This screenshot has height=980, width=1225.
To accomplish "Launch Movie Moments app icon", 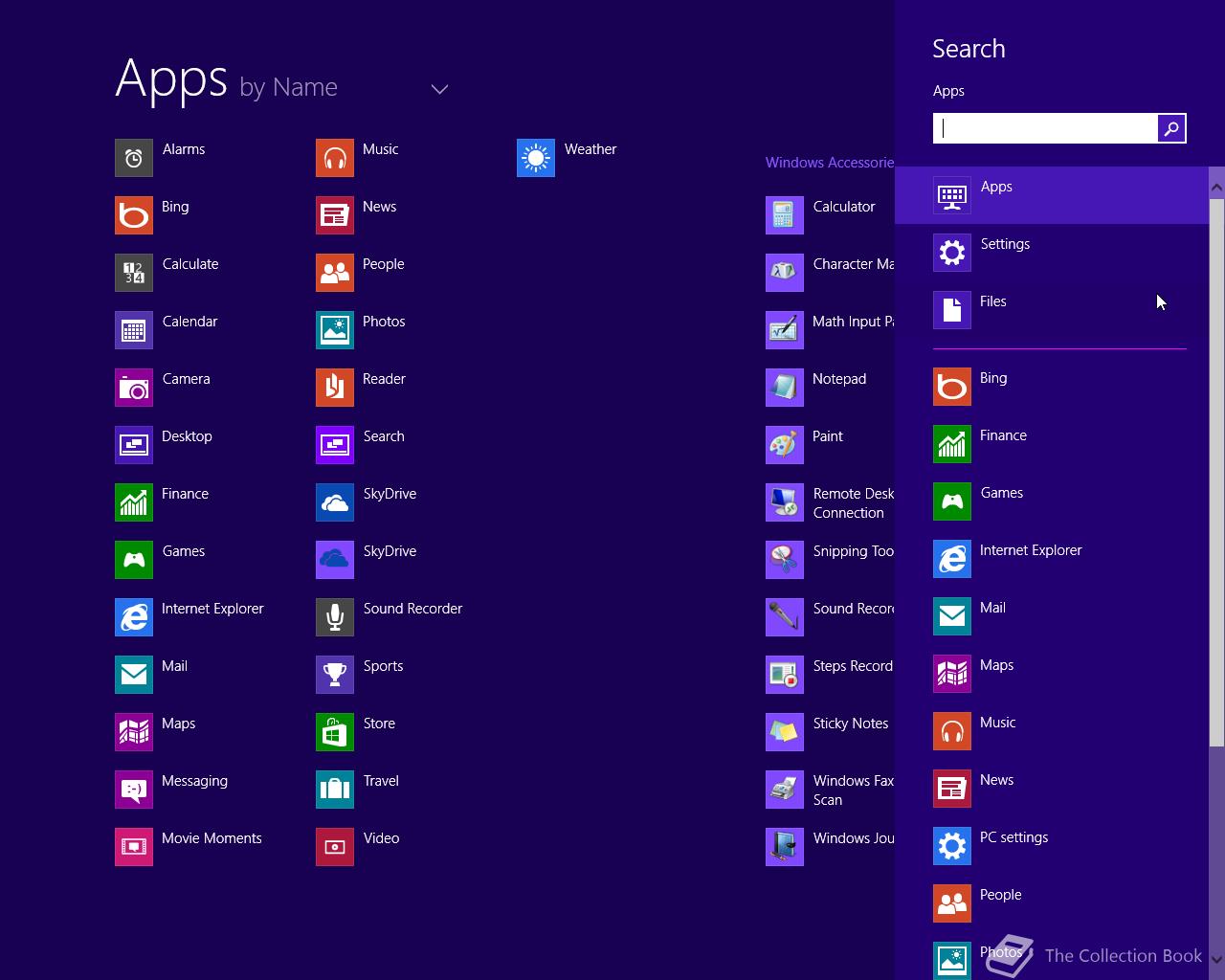I will [x=134, y=847].
